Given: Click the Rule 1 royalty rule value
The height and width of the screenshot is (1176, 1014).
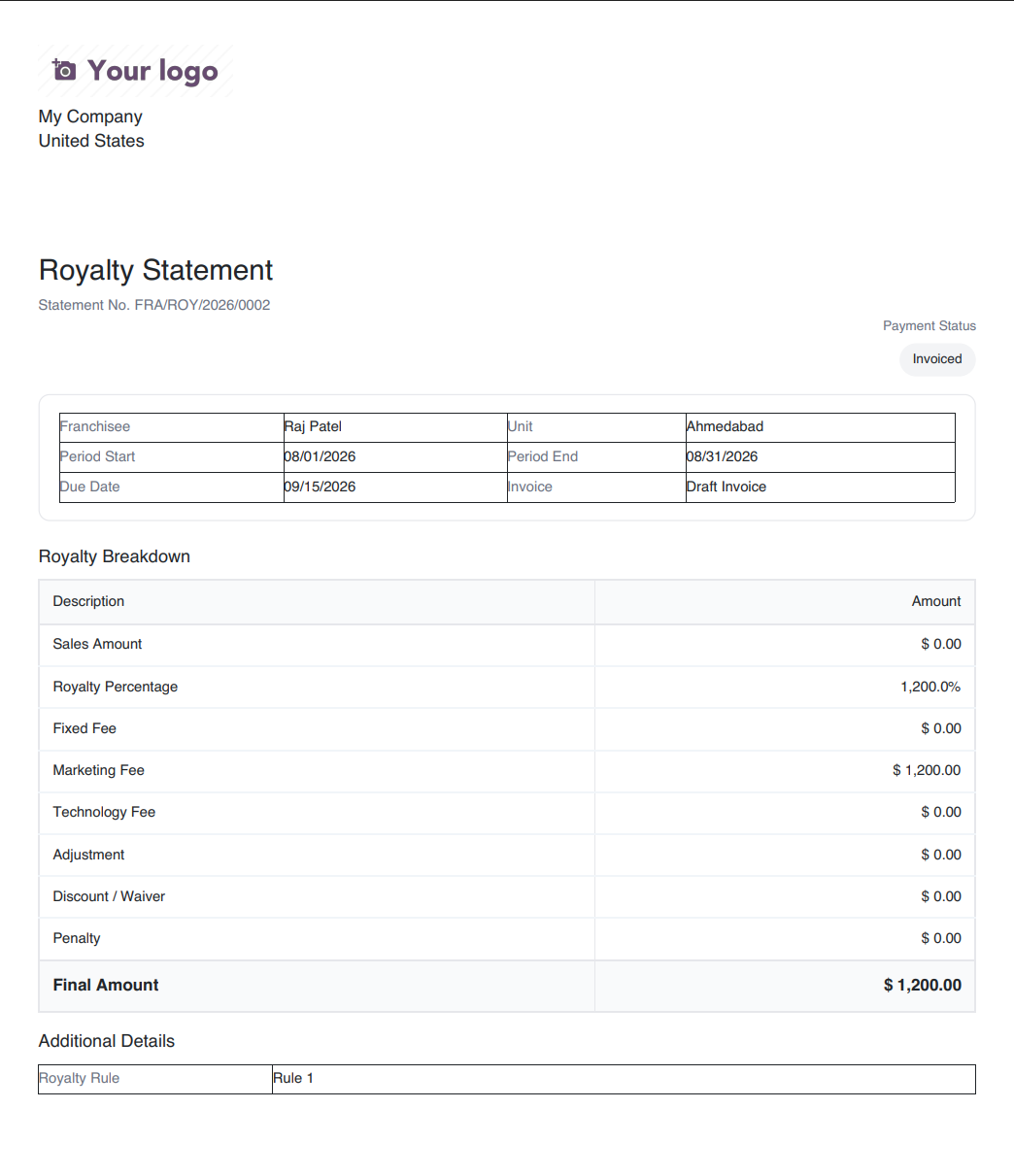Looking at the screenshot, I should click(293, 1079).
